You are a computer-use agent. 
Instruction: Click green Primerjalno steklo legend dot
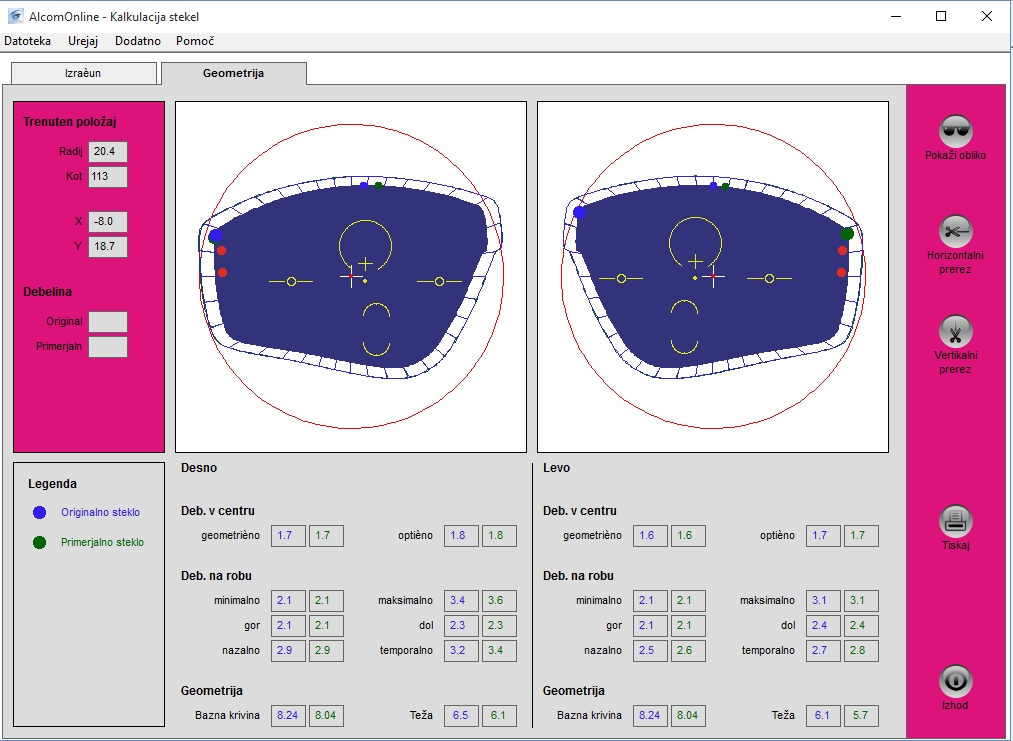39,542
